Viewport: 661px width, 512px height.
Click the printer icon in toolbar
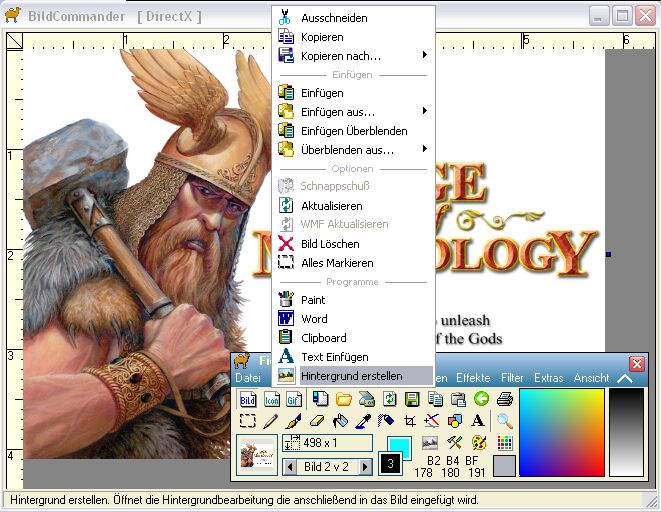(x=505, y=399)
